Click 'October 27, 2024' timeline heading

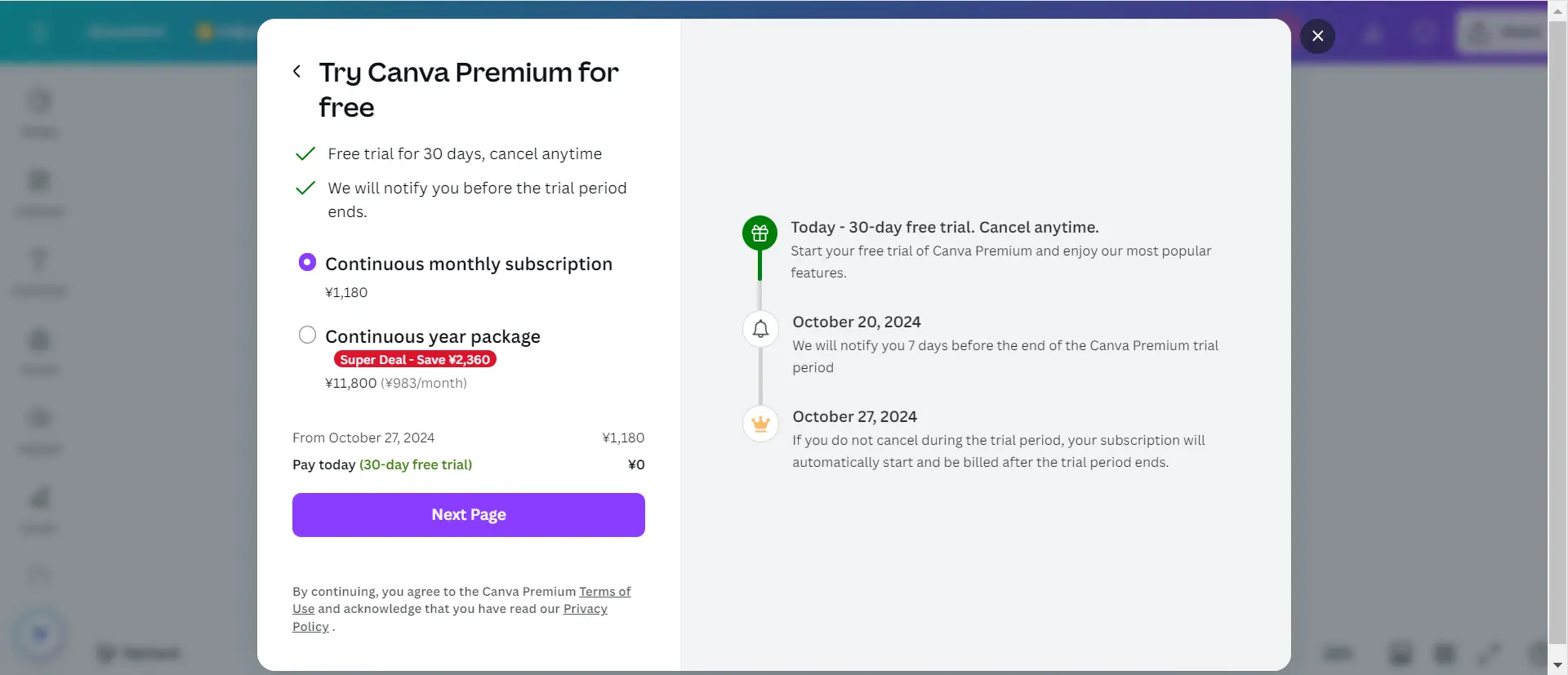click(855, 416)
